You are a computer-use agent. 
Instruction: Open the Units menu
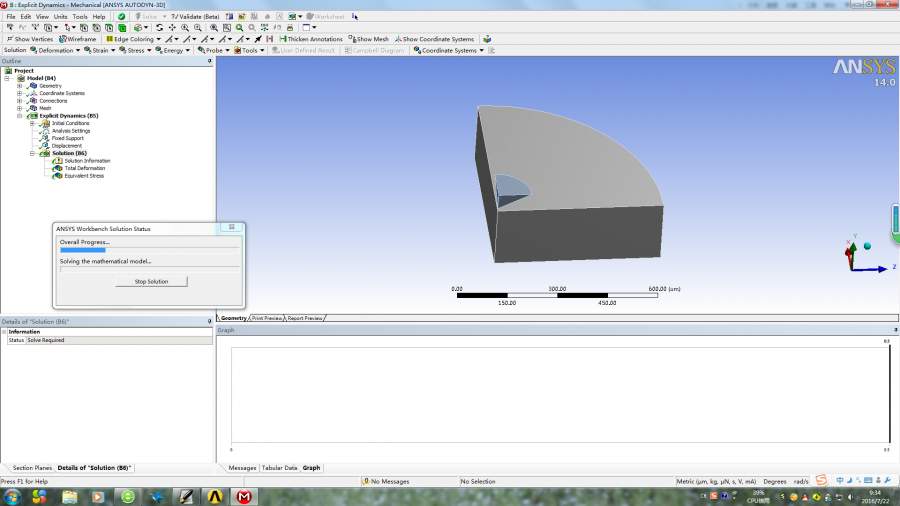pos(61,17)
